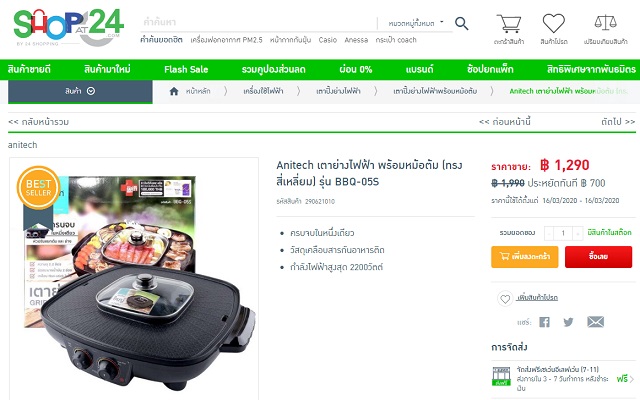640x400 pixels.
Task: Increase quantity with the plus stepper
Action: (x=578, y=233)
